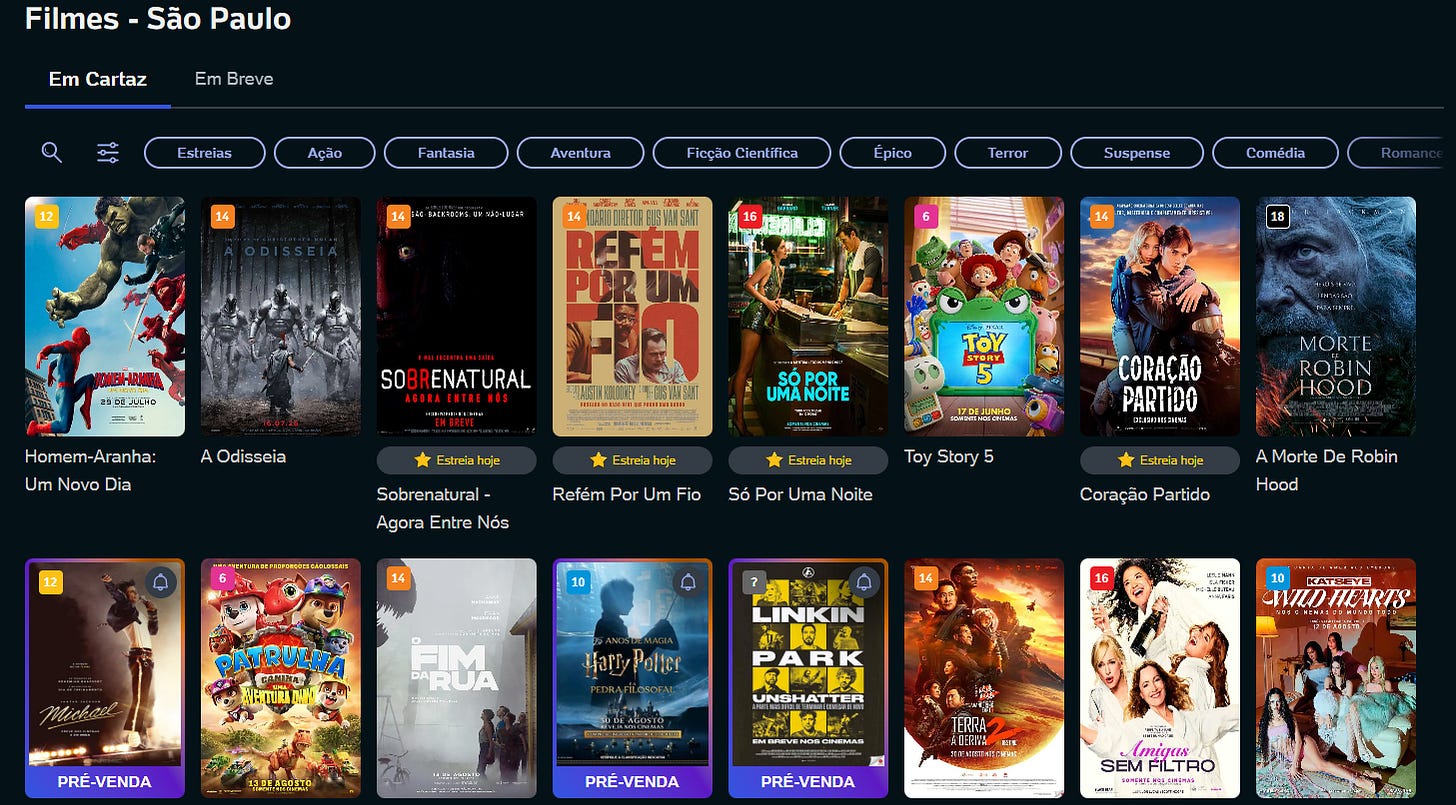Open the A Morte De Robin Hood title link
Screen dimensions: 1456x805
pyautogui.click(x=1327, y=470)
